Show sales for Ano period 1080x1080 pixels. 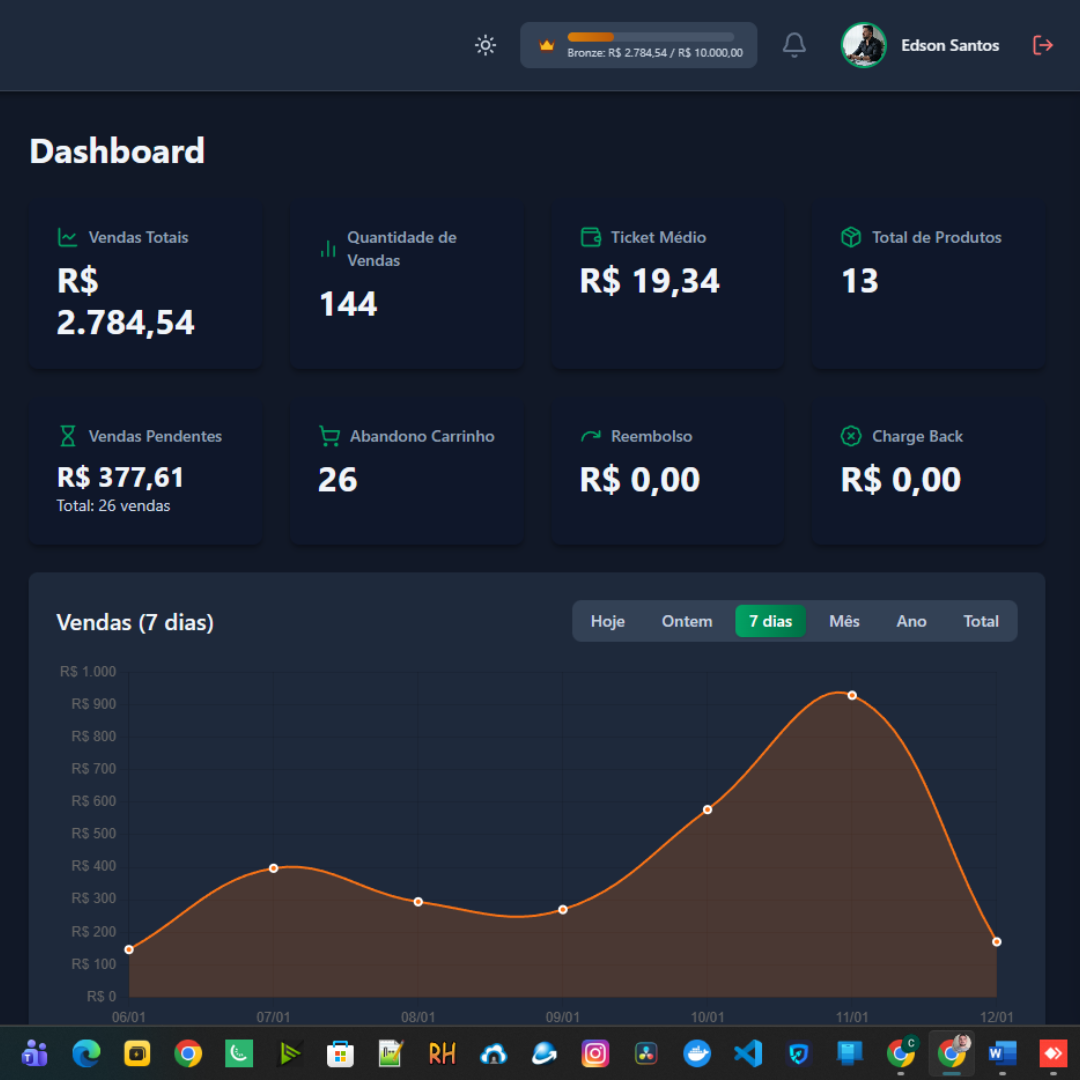911,621
